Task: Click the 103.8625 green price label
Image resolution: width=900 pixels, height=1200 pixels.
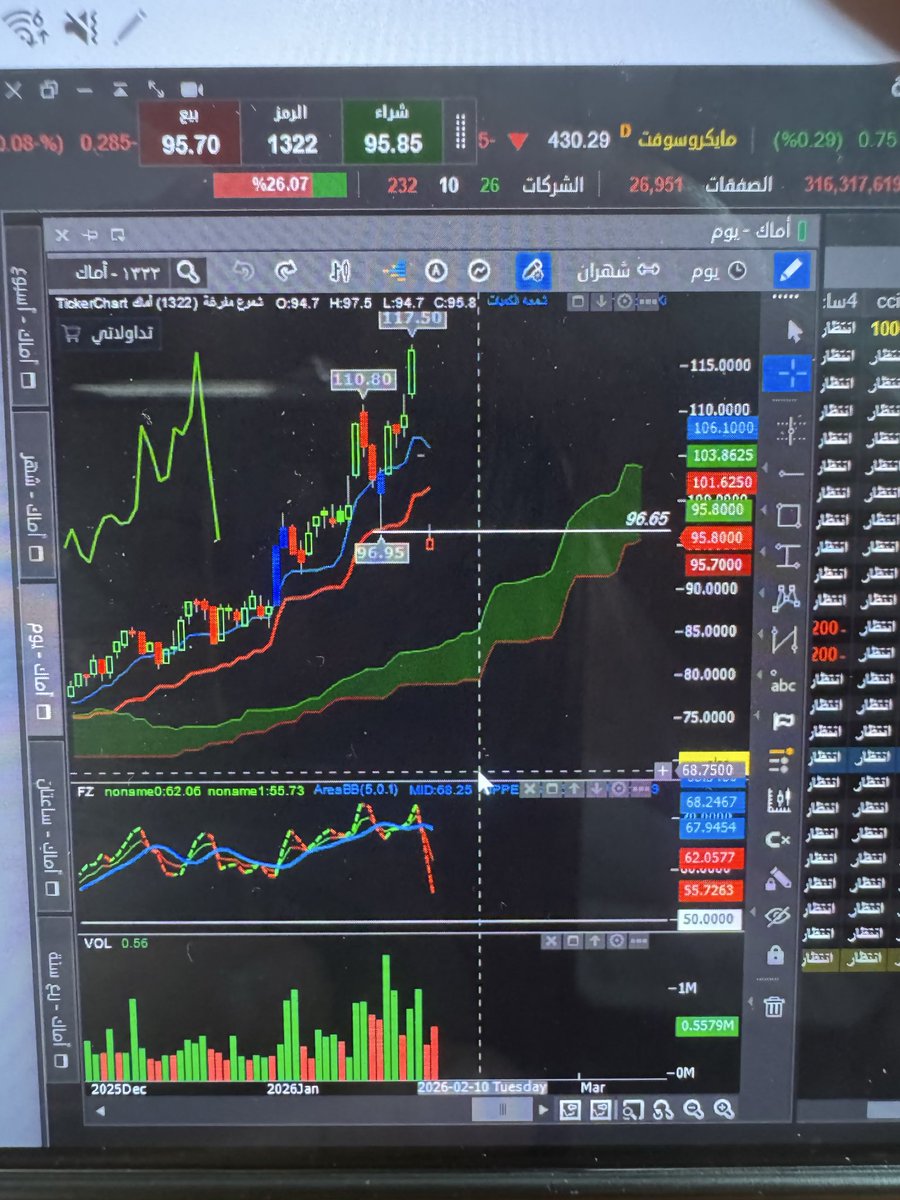Action: coord(722,455)
